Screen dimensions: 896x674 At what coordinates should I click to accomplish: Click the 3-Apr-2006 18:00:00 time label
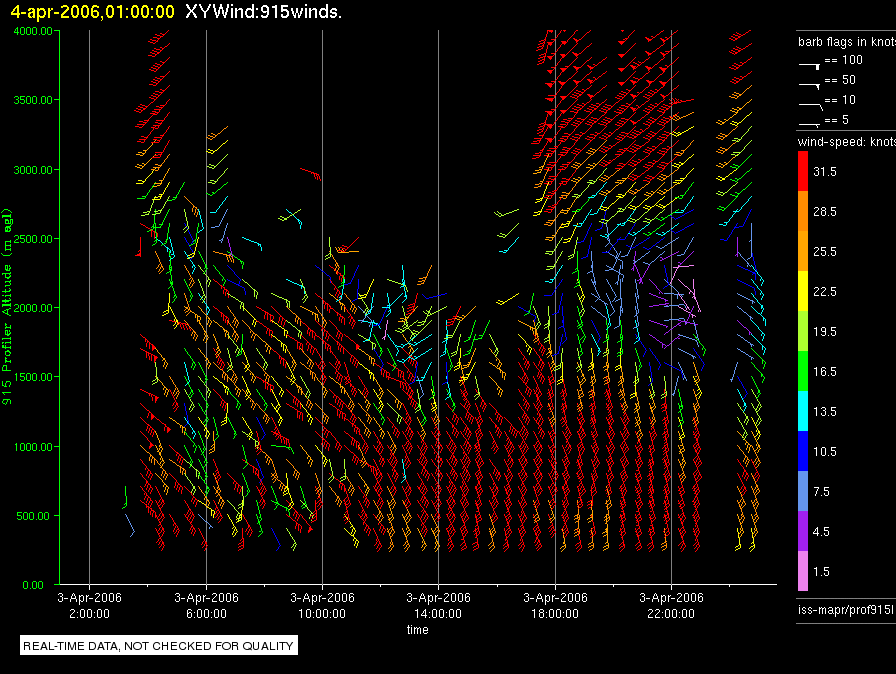[x=555, y=605]
